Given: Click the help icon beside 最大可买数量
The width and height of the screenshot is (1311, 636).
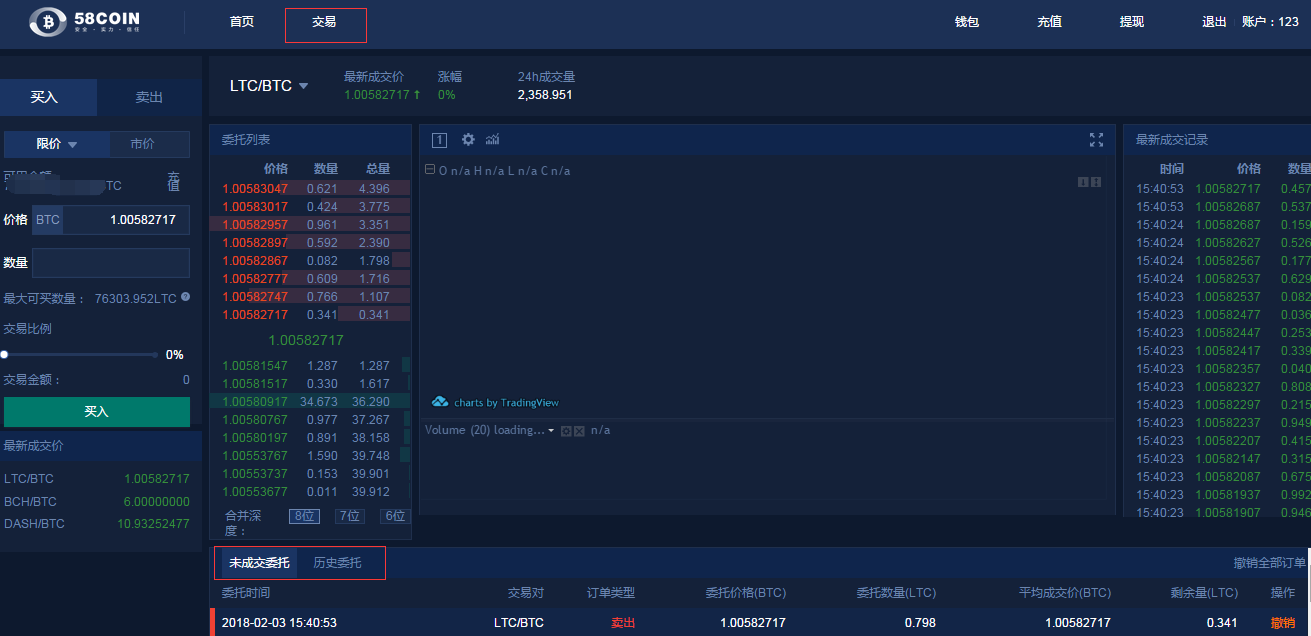Looking at the screenshot, I should coord(185,297).
